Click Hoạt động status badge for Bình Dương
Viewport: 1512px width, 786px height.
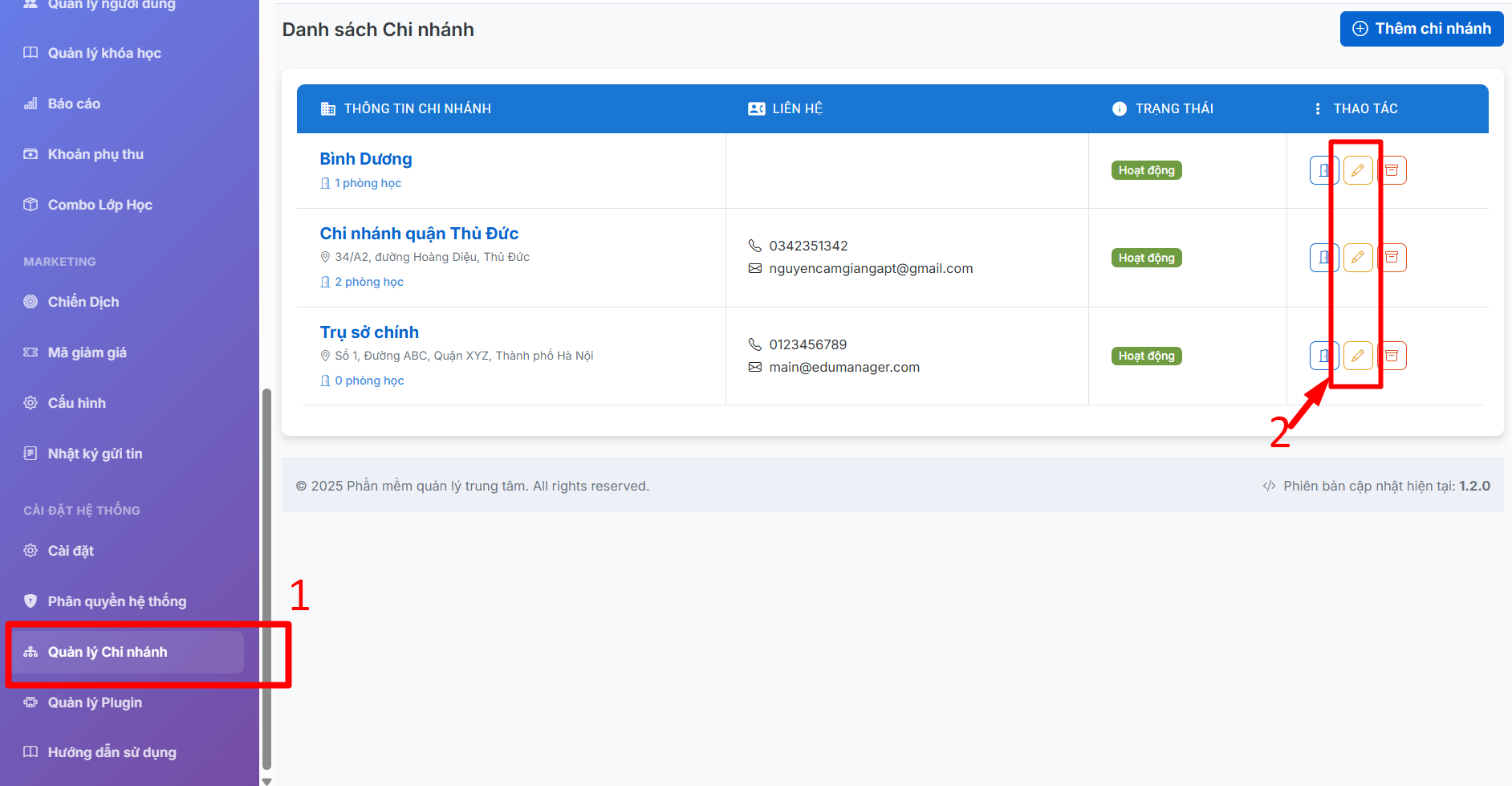point(1146,170)
